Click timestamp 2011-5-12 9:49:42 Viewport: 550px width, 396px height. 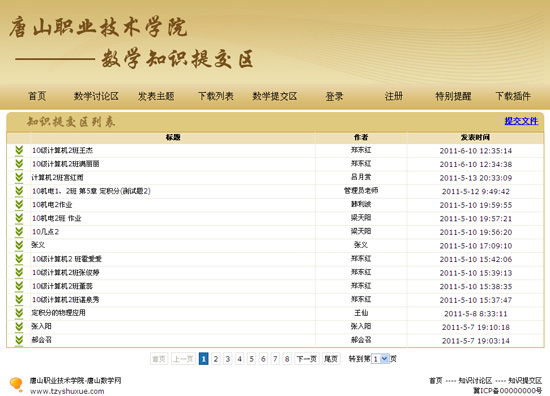[476, 192]
